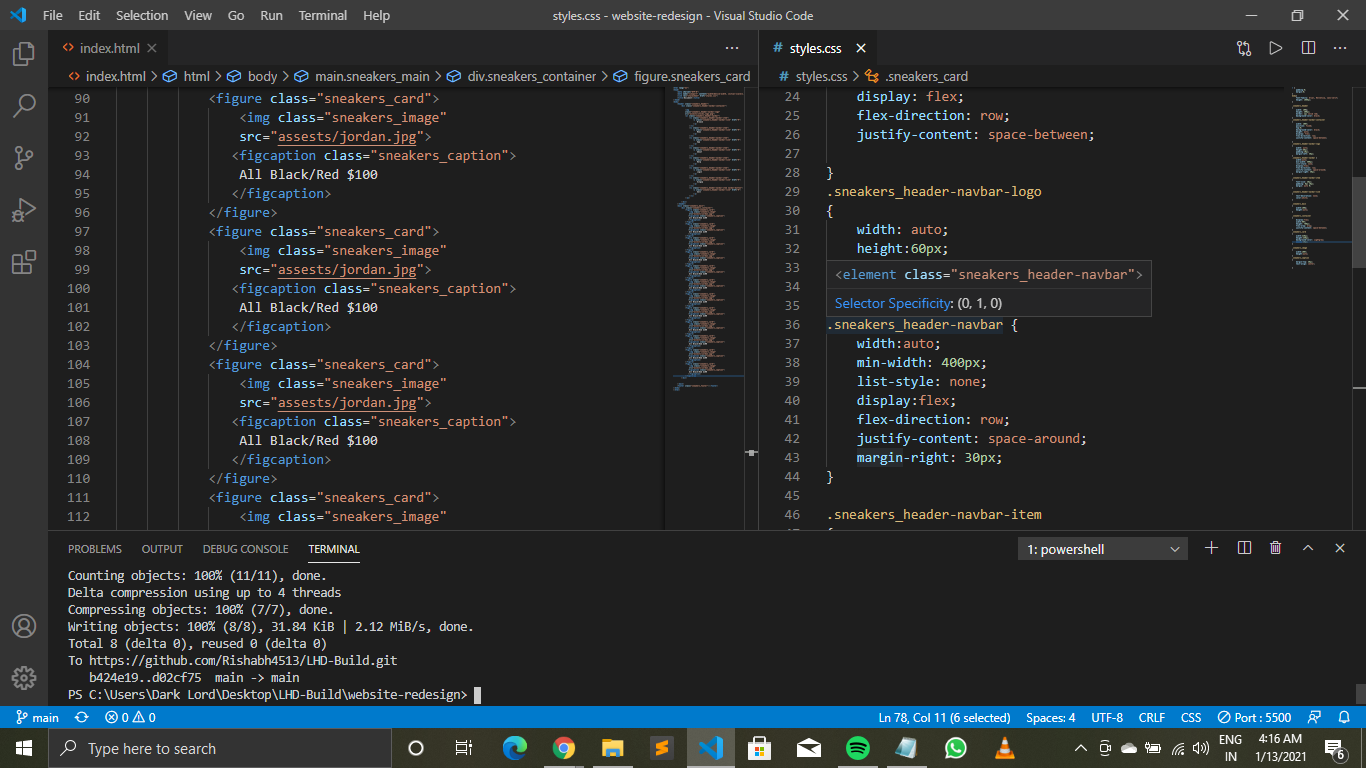Open the Search view in the activity bar
1366x768 pixels.
22,104
